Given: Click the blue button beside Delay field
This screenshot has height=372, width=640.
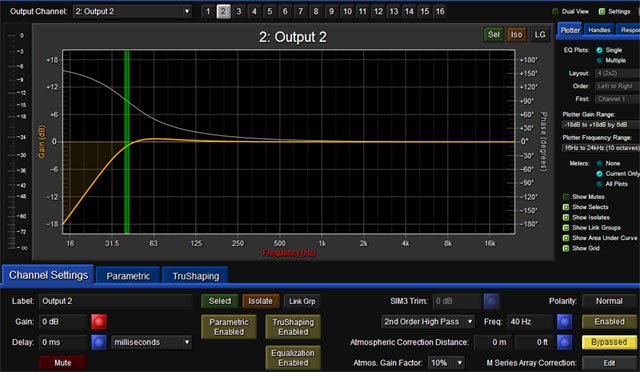Looking at the screenshot, I should [x=99, y=342].
